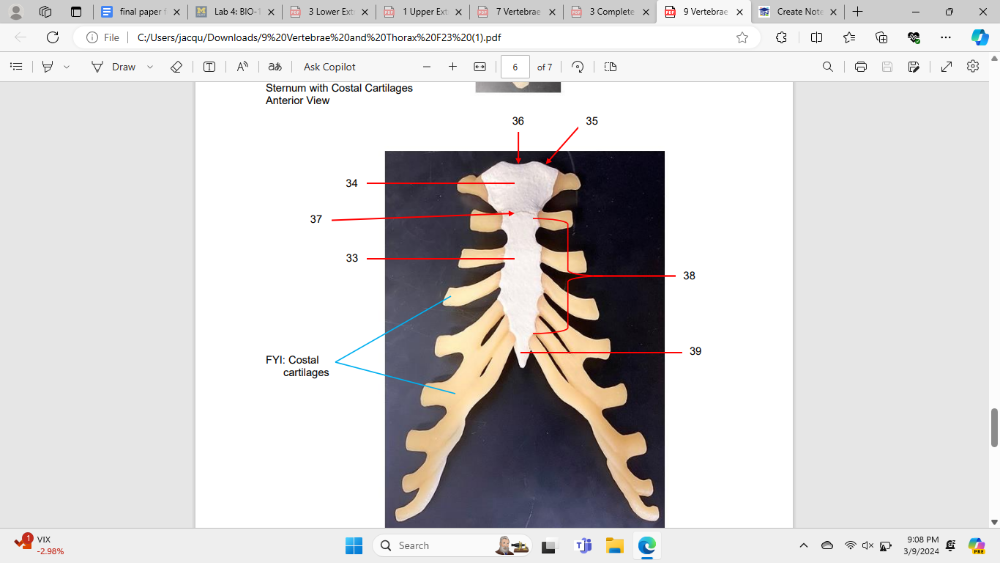Expand the Draw tool dropdown arrow
Viewport: 1000px width, 563px height.
(x=150, y=67)
